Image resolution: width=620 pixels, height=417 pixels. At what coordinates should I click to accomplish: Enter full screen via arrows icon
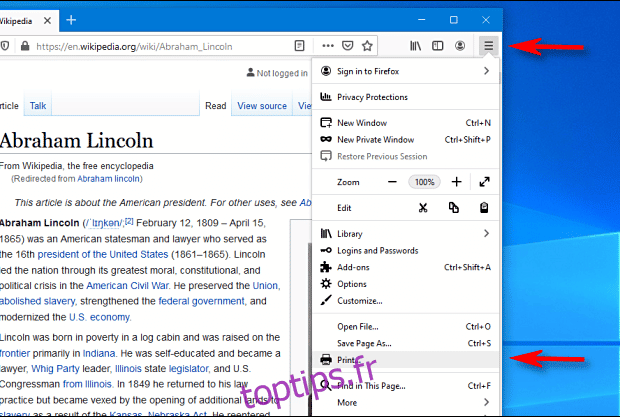pyautogui.click(x=484, y=182)
